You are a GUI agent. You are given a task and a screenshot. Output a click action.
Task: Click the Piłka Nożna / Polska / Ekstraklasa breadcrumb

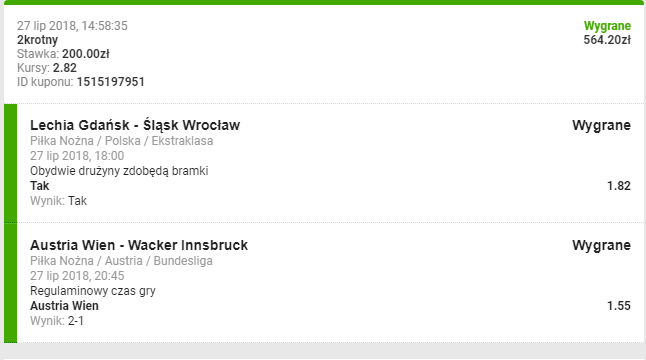(122, 141)
